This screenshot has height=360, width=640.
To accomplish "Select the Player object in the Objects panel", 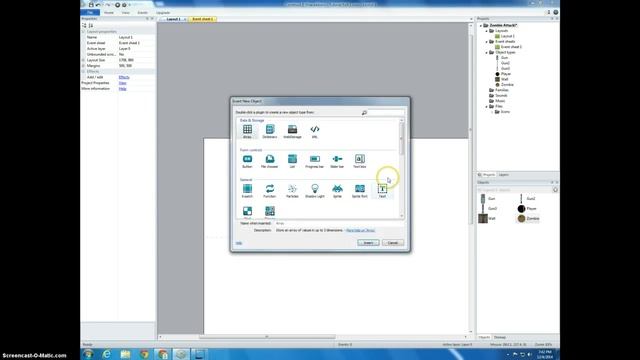I will click(527, 209).
